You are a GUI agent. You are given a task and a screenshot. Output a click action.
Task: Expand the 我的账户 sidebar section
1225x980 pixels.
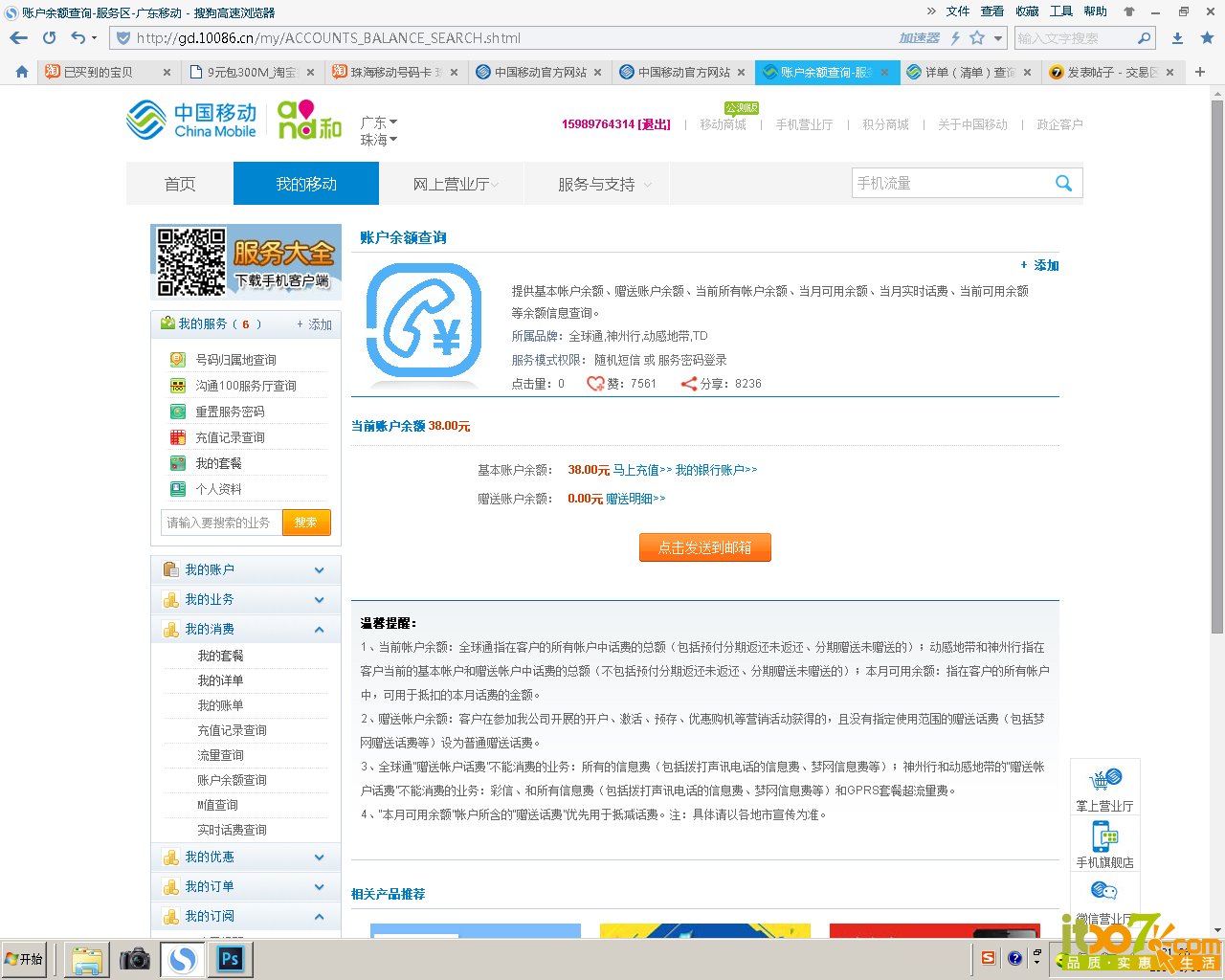tap(246, 569)
